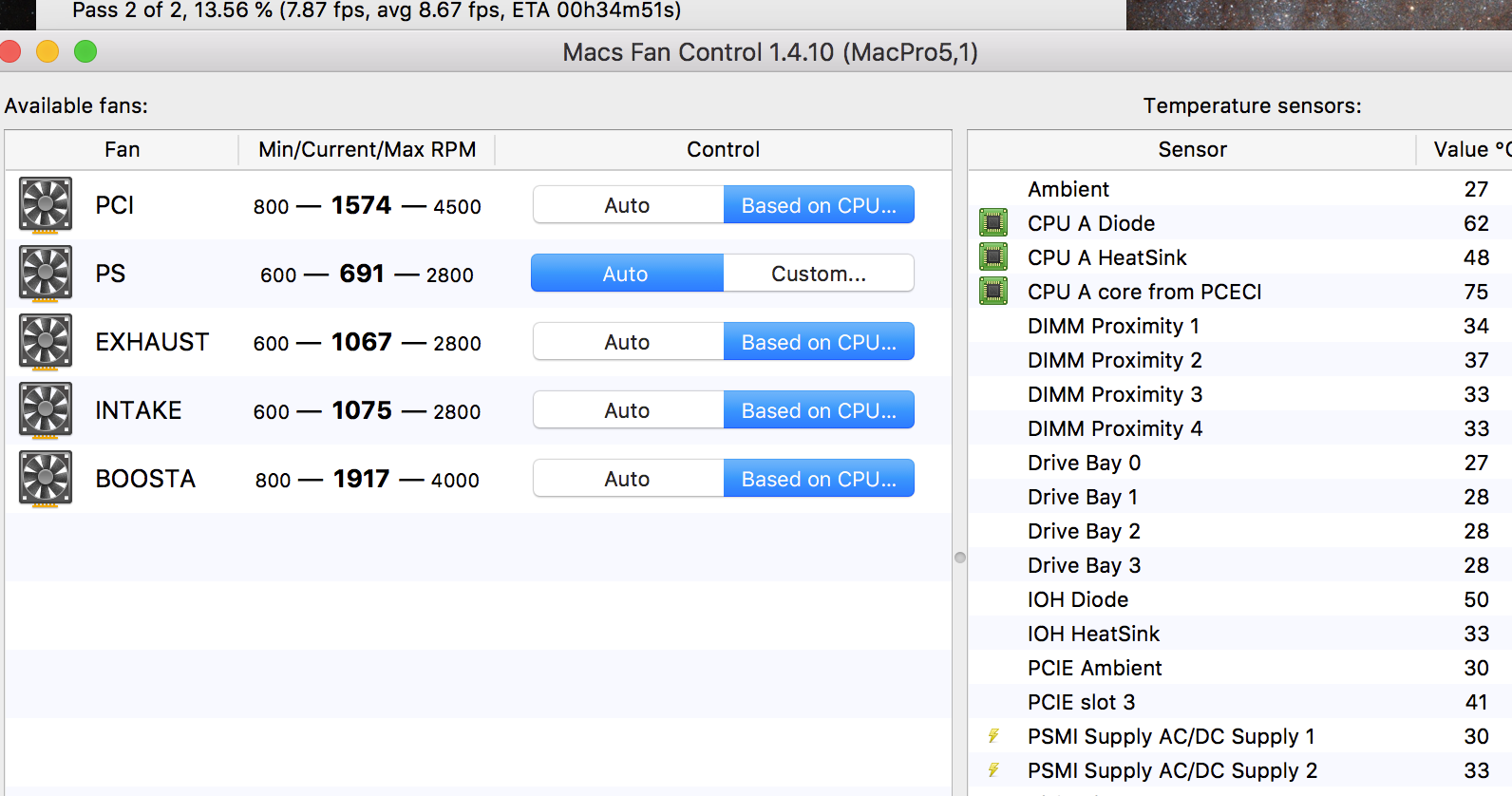Select the CPU A HeatSink sensor name

(1107, 257)
